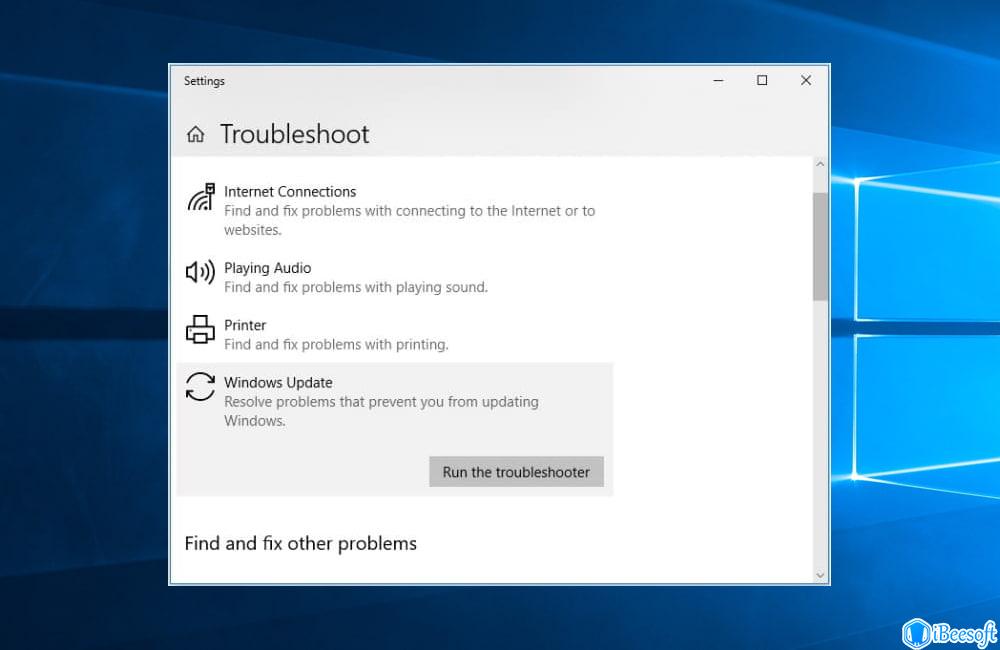Click the Find and fix other problems heading
Image resolution: width=1000 pixels, height=650 pixels.
[x=300, y=543]
